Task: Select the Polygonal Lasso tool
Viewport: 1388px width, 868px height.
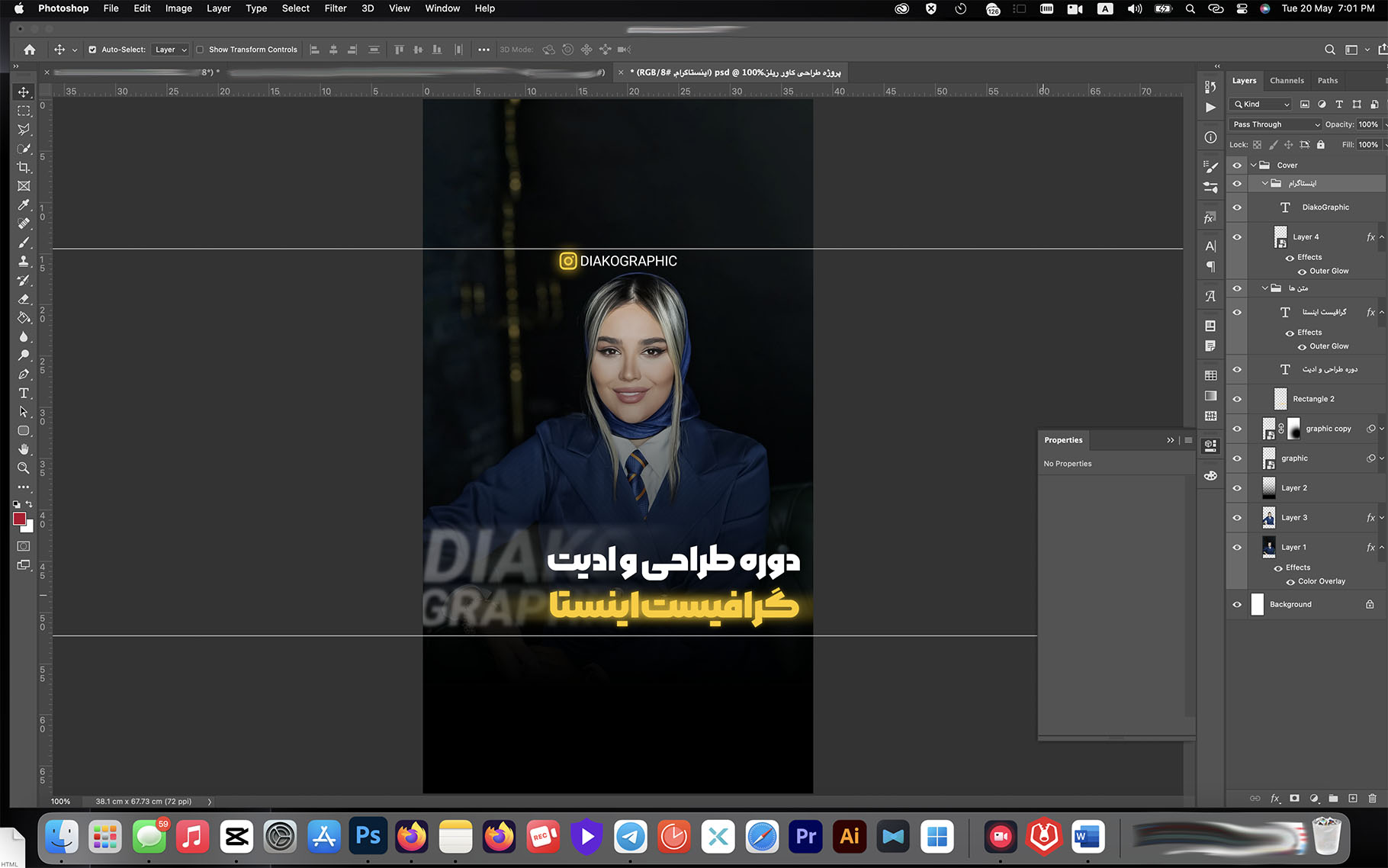Action: point(24,130)
